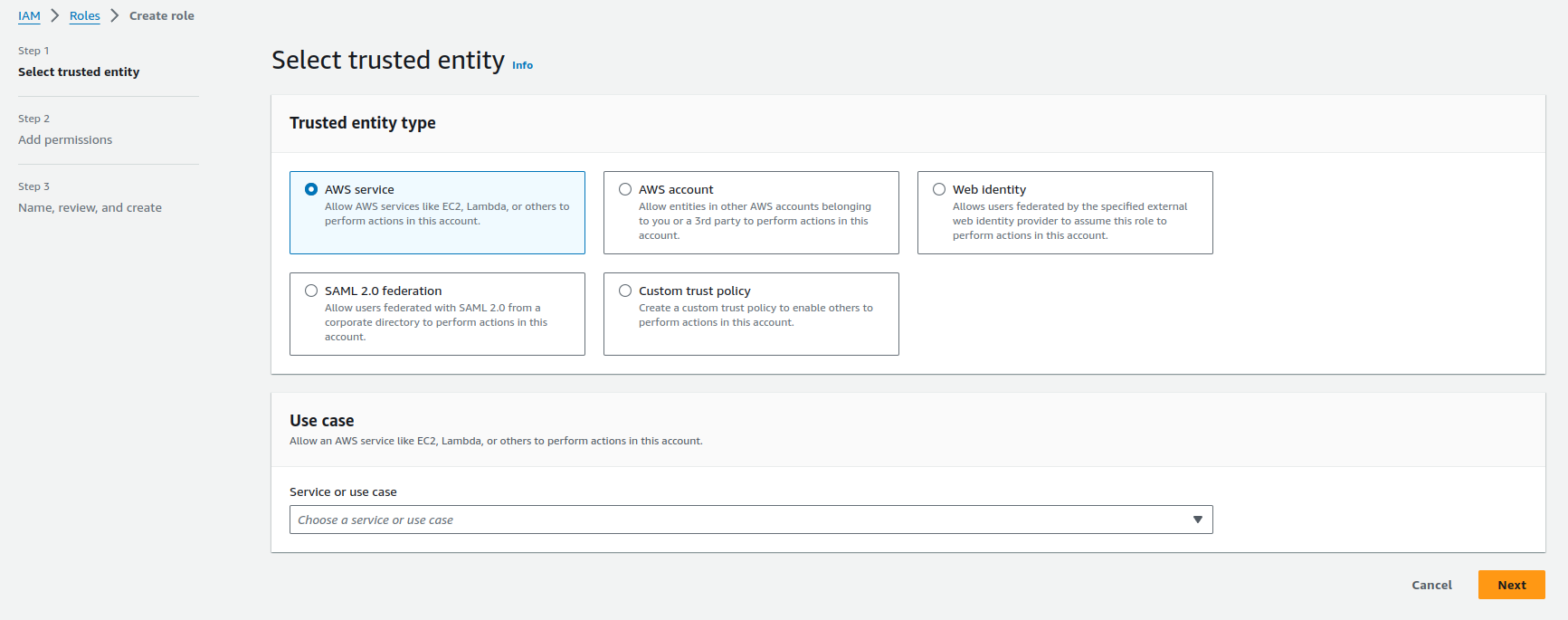Click the Custom trust policy description text
This screenshot has height=620, width=1568.
point(755,315)
